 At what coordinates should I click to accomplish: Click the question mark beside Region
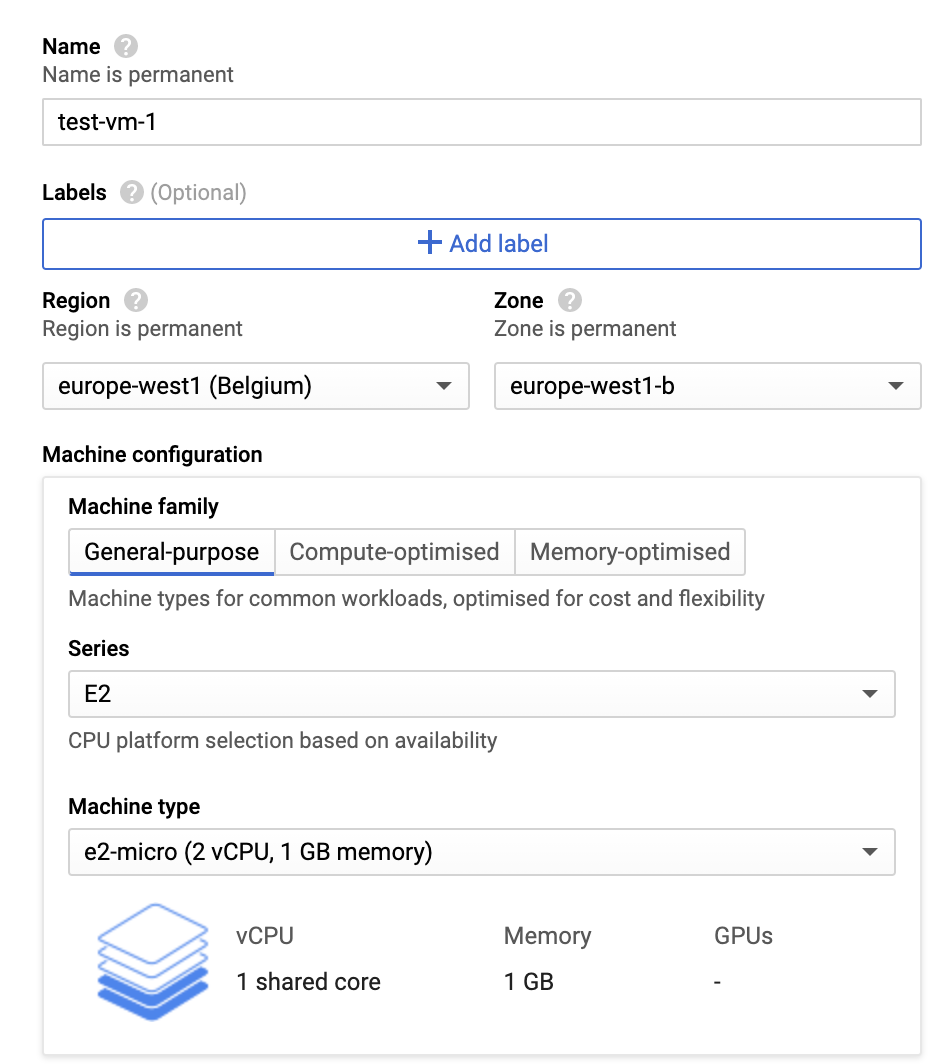tap(136, 301)
